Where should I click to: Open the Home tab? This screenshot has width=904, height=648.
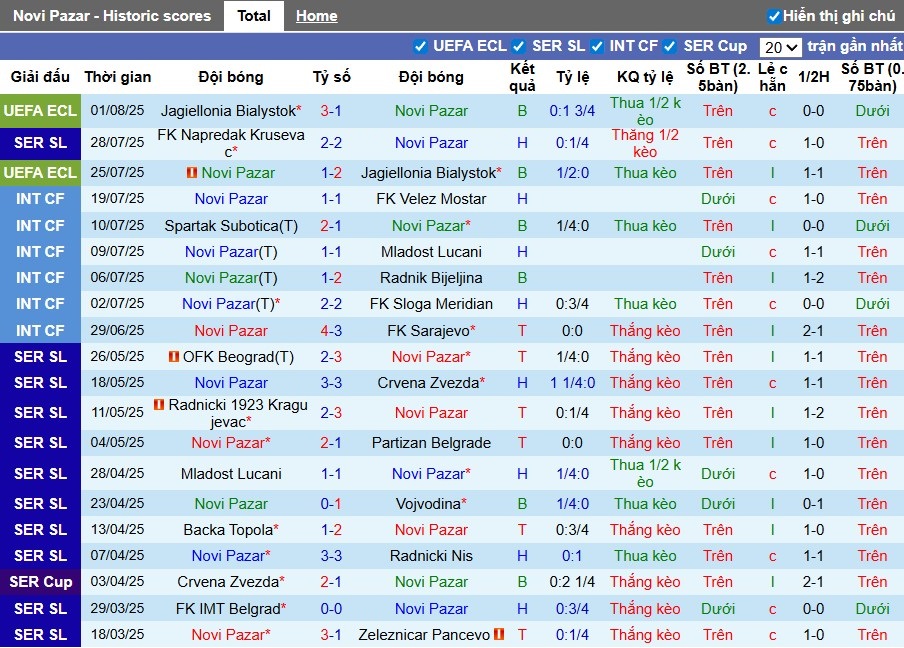coord(316,16)
